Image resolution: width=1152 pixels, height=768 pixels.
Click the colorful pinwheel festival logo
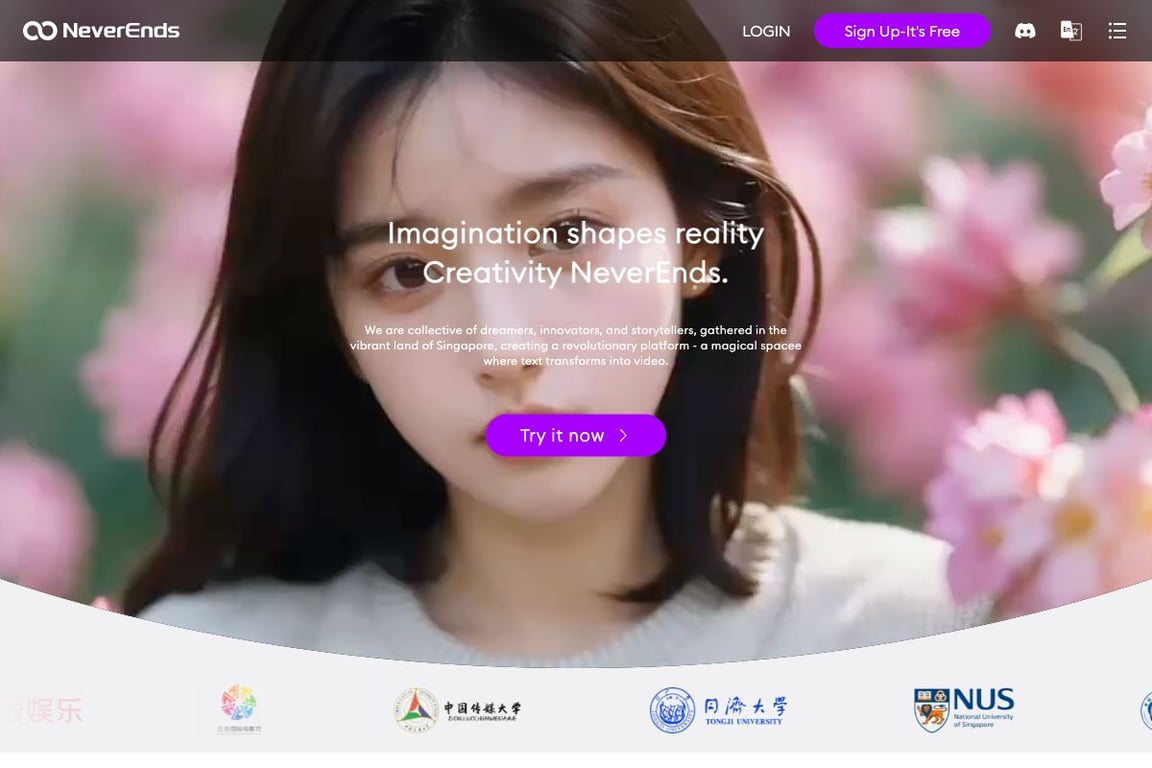pos(239,708)
